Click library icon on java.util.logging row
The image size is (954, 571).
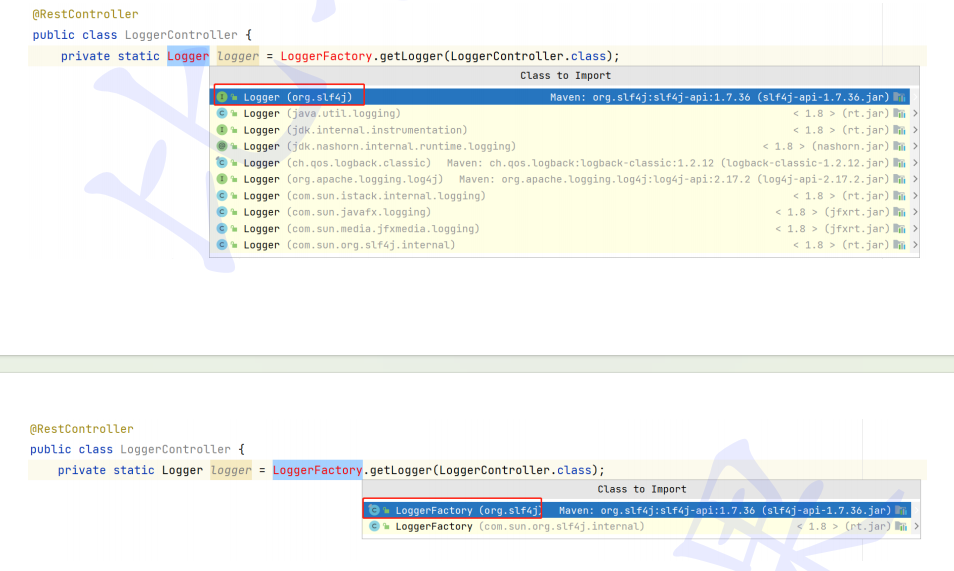click(899, 113)
